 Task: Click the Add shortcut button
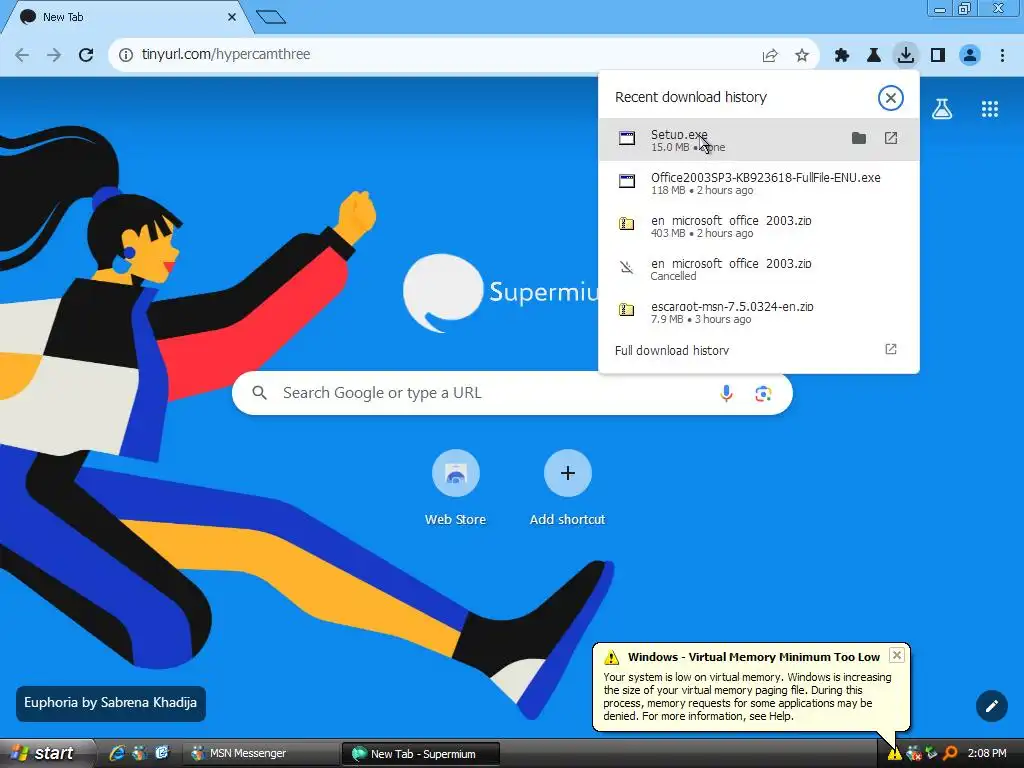tap(568, 488)
